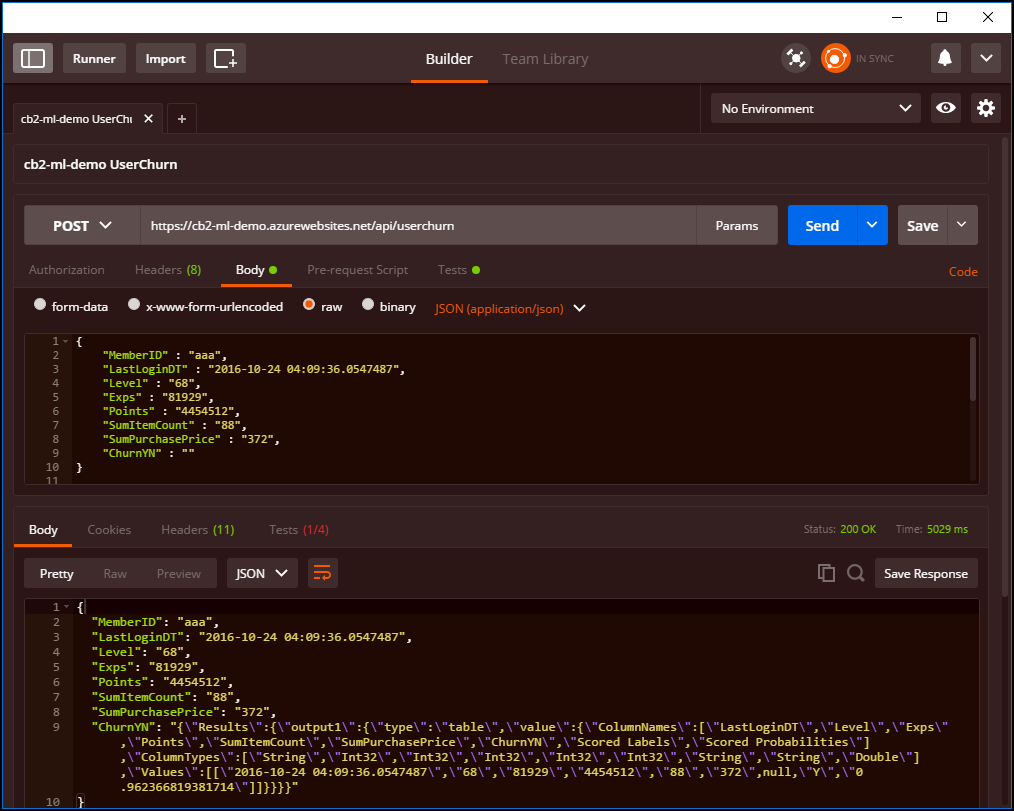This screenshot has width=1014, height=811.
Task: Collapse request body JSON at line 1
Action: coord(66,341)
